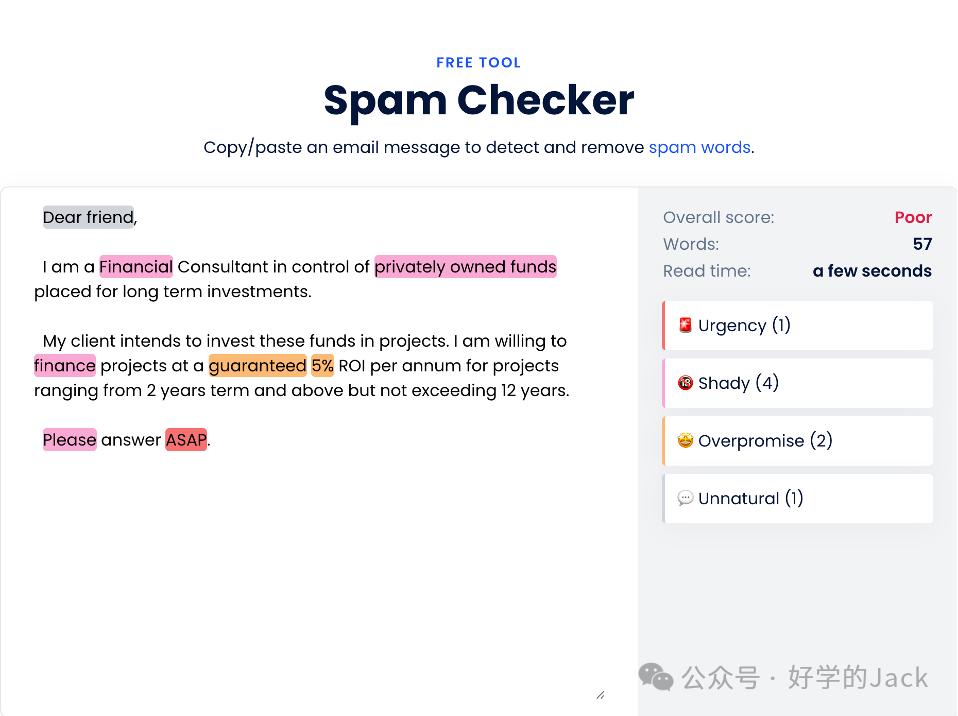Click the highlighted 5% text
The image size is (958, 716).
click(x=322, y=366)
